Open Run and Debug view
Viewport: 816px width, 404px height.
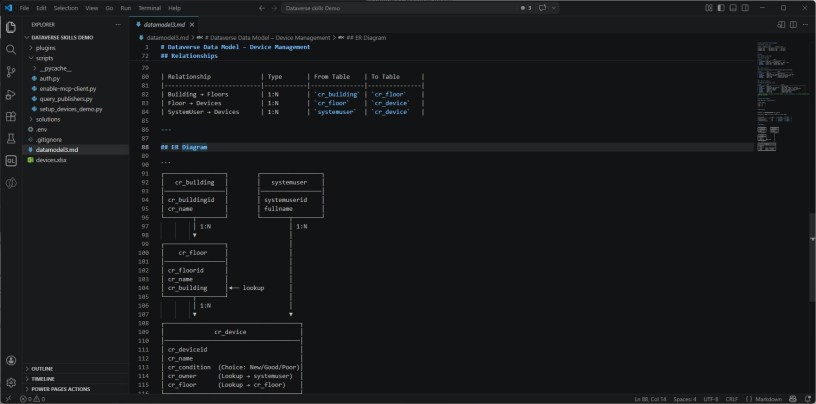pyautogui.click(x=11, y=94)
